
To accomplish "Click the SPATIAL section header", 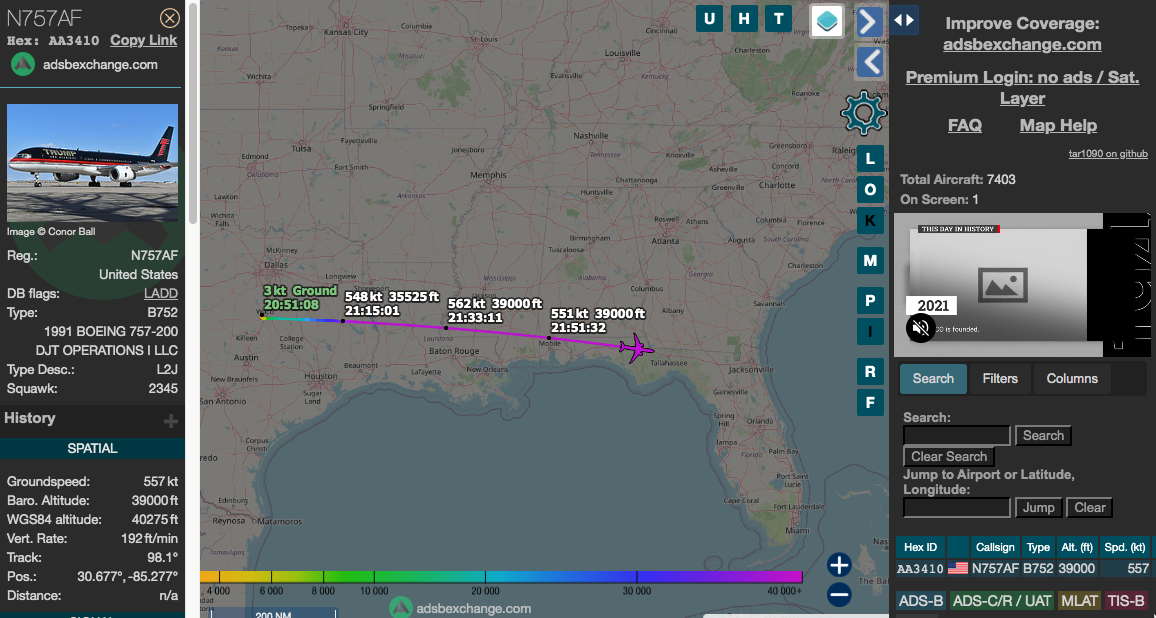I will [92, 448].
